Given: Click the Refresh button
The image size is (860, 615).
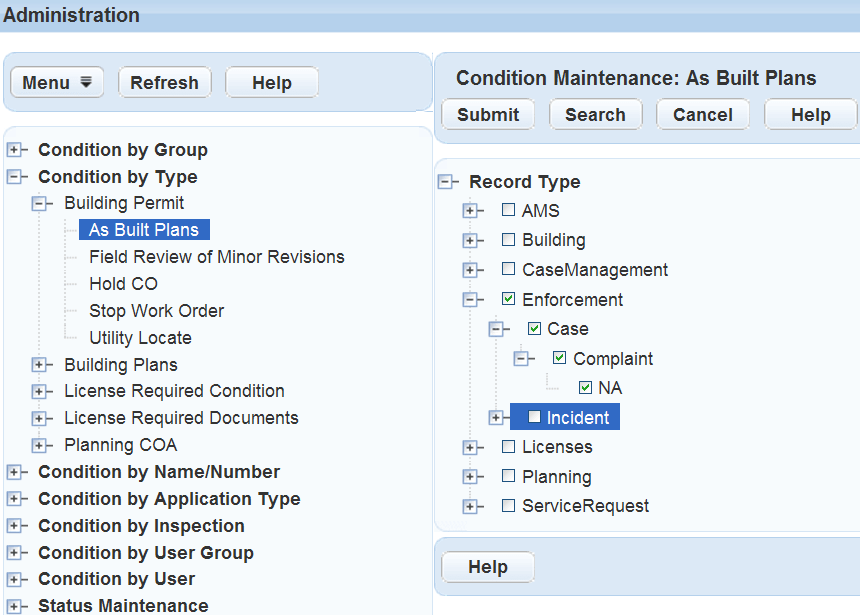Looking at the screenshot, I should pos(164,82).
